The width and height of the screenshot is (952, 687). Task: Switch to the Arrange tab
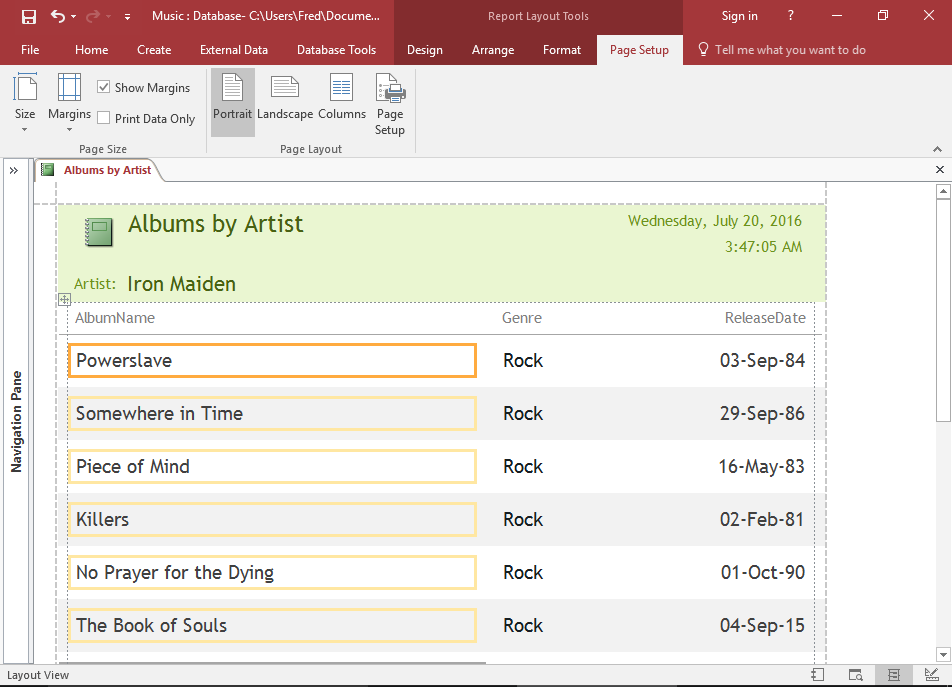click(492, 50)
